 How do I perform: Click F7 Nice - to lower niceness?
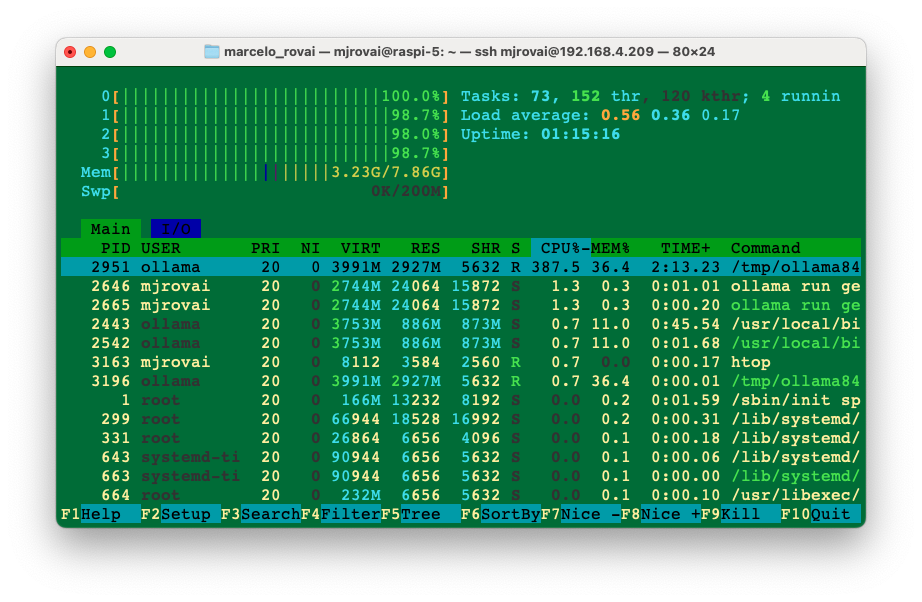[590, 514]
